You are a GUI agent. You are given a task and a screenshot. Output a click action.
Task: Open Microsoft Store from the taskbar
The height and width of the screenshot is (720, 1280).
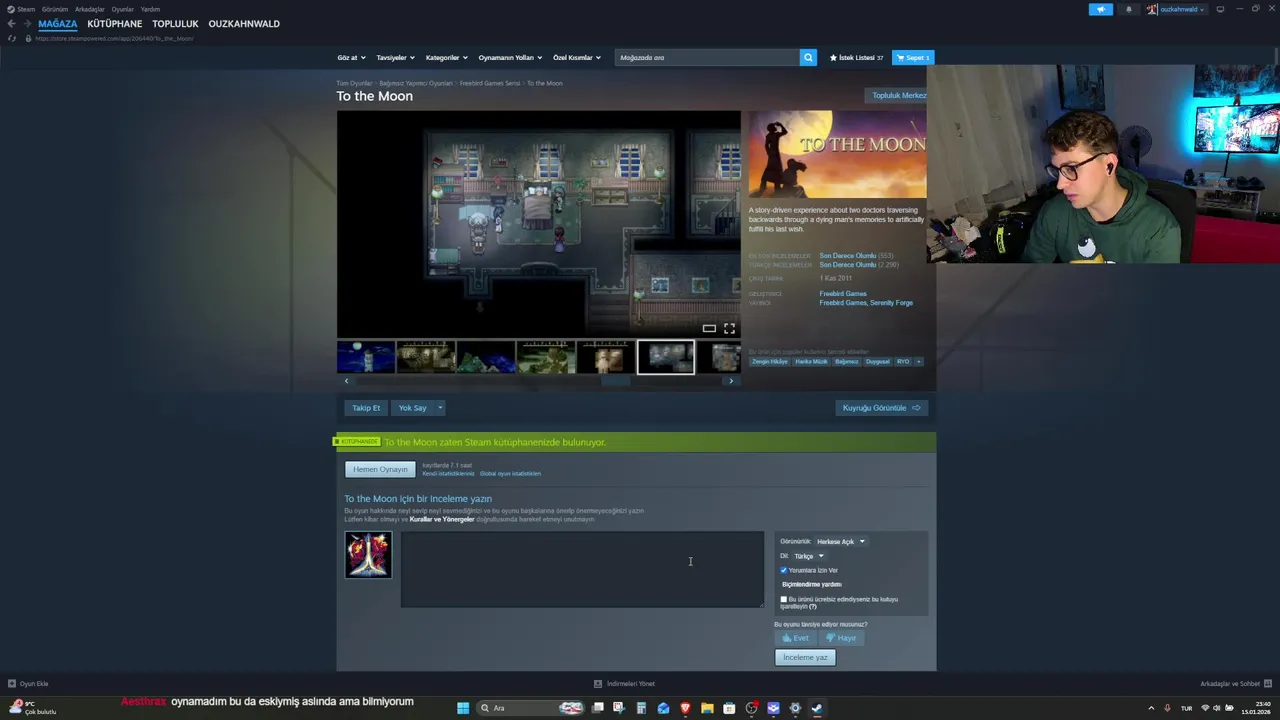pos(729,708)
